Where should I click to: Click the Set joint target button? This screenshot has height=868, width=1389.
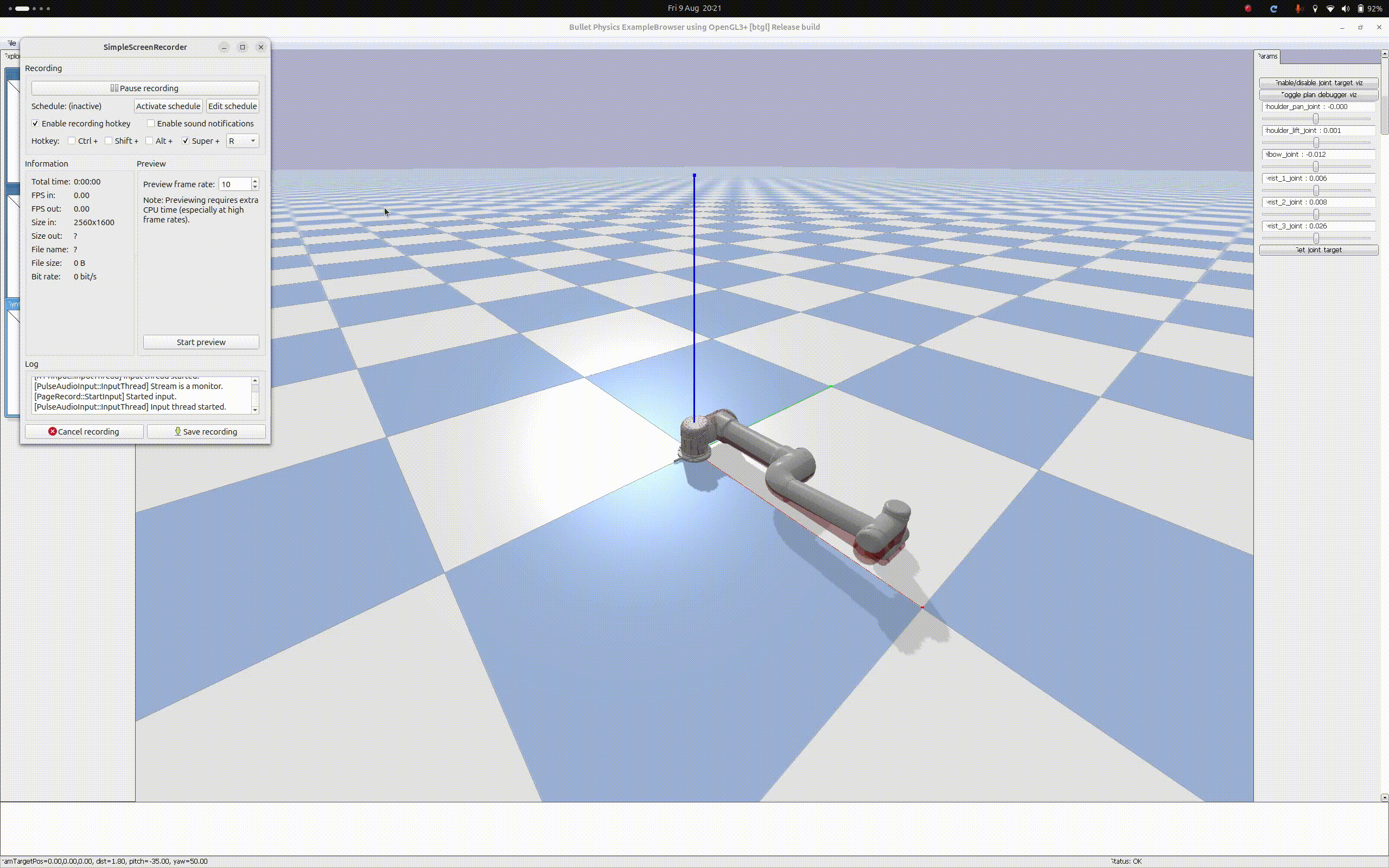tap(1318, 250)
